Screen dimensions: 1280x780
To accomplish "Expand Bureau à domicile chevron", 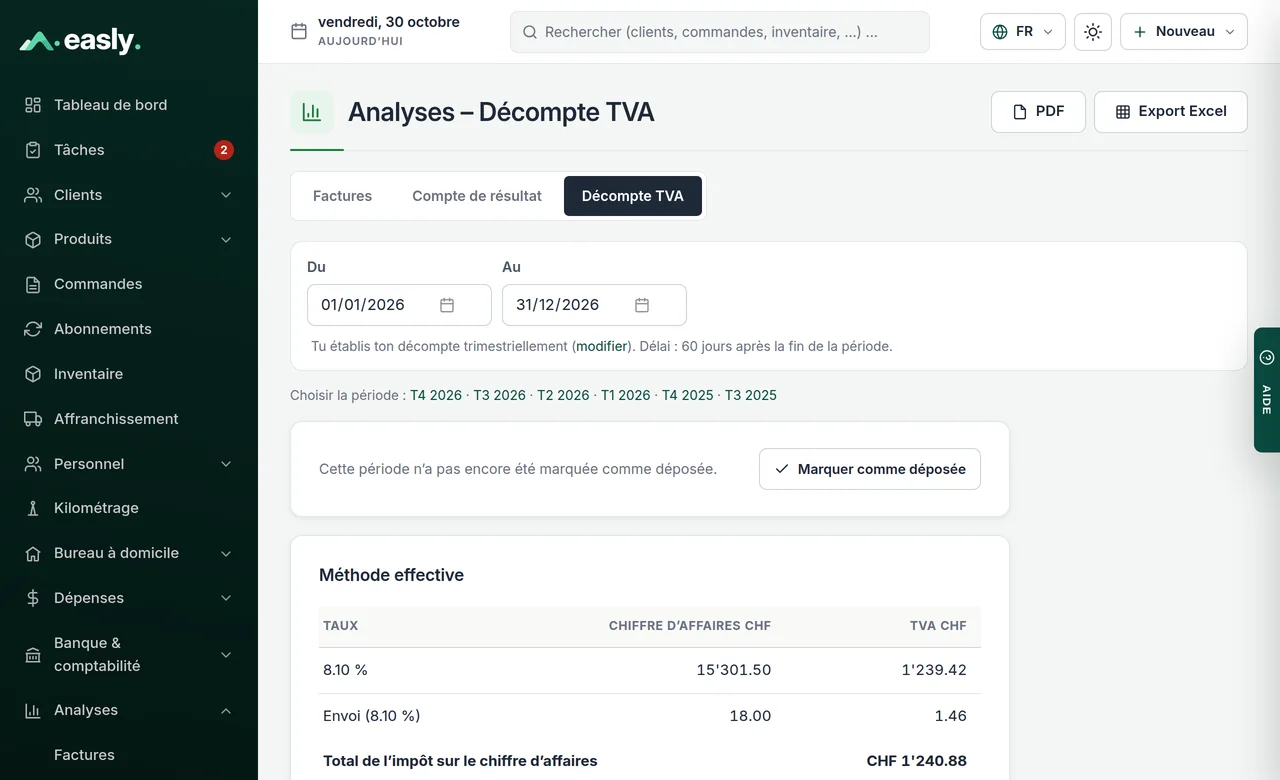I will click(x=226, y=553).
